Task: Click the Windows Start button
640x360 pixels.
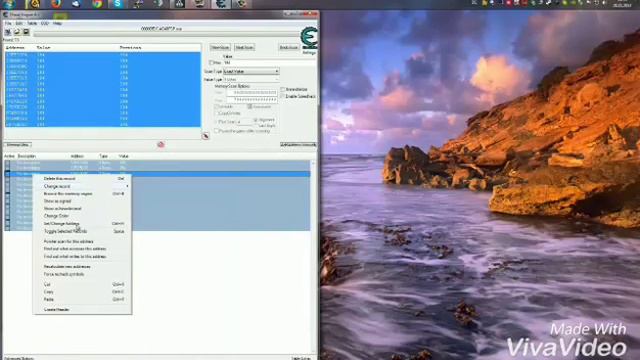Action: click(x=9, y=4)
